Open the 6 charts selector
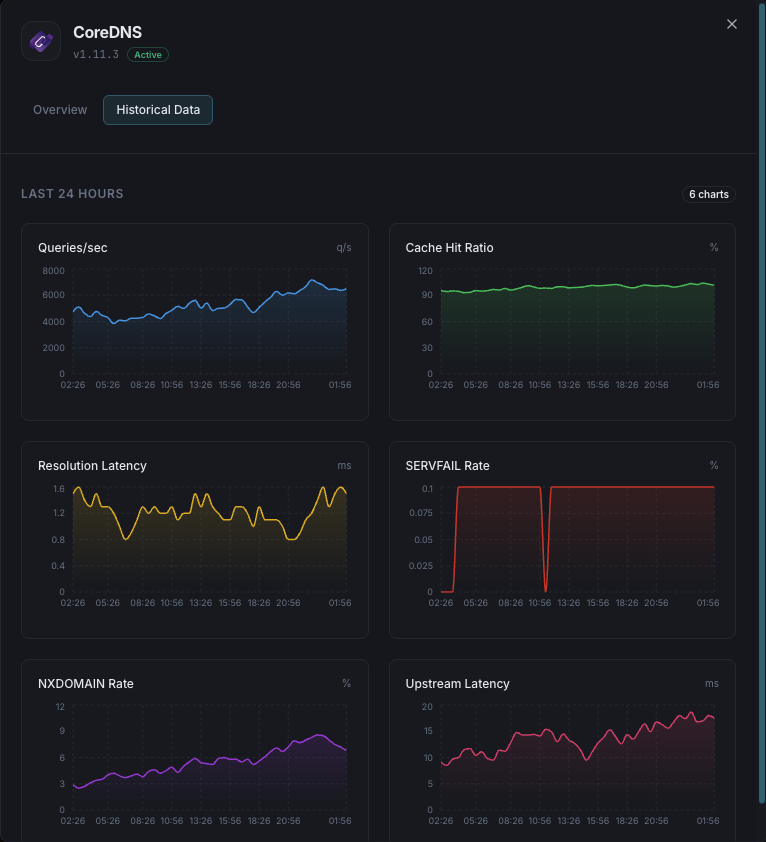The width and height of the screenshot is (766, 842). [x=708, y=194]
